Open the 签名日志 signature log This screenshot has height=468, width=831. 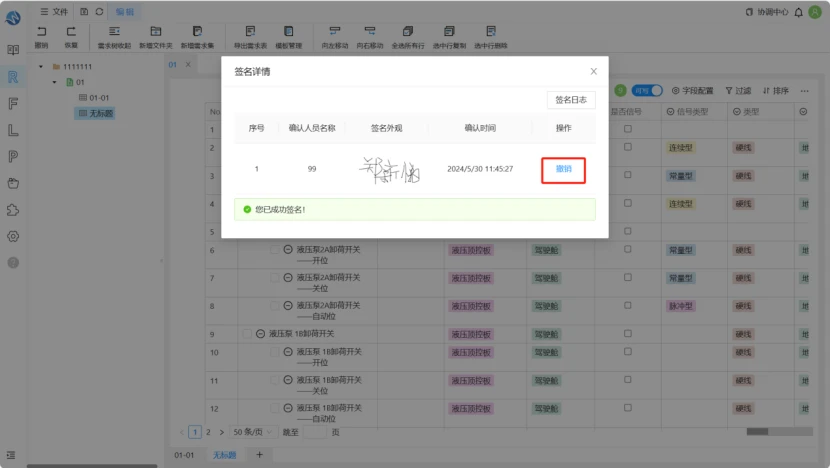tap(571, 100)
